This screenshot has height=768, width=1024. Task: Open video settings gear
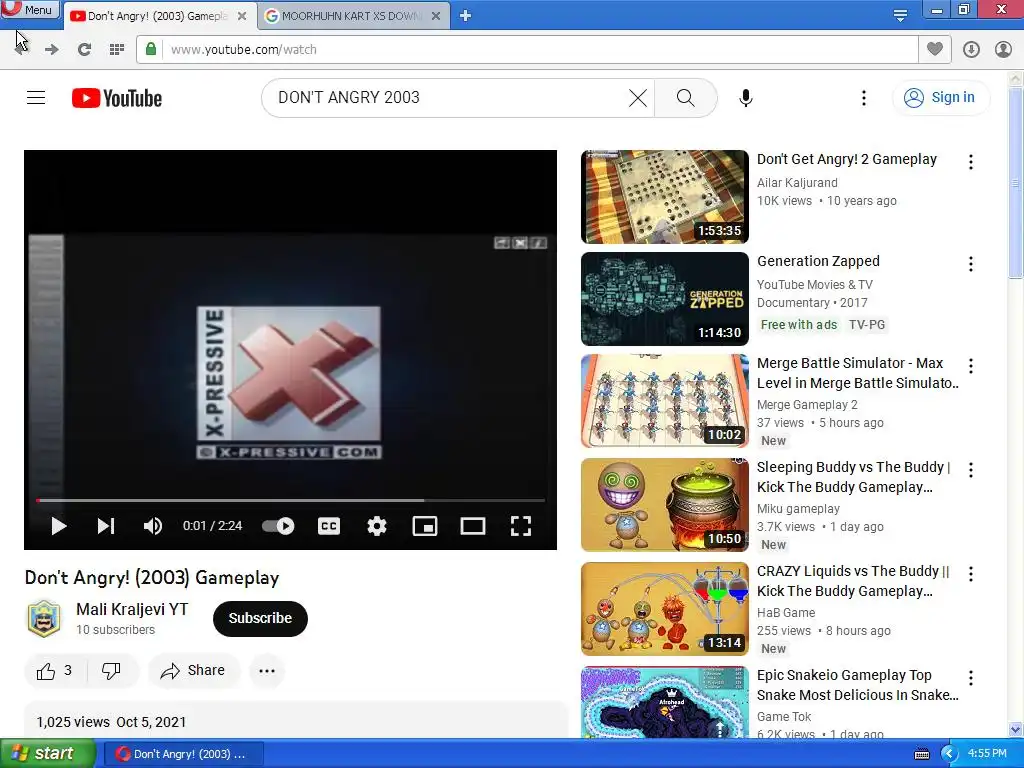tap(377, 526)
